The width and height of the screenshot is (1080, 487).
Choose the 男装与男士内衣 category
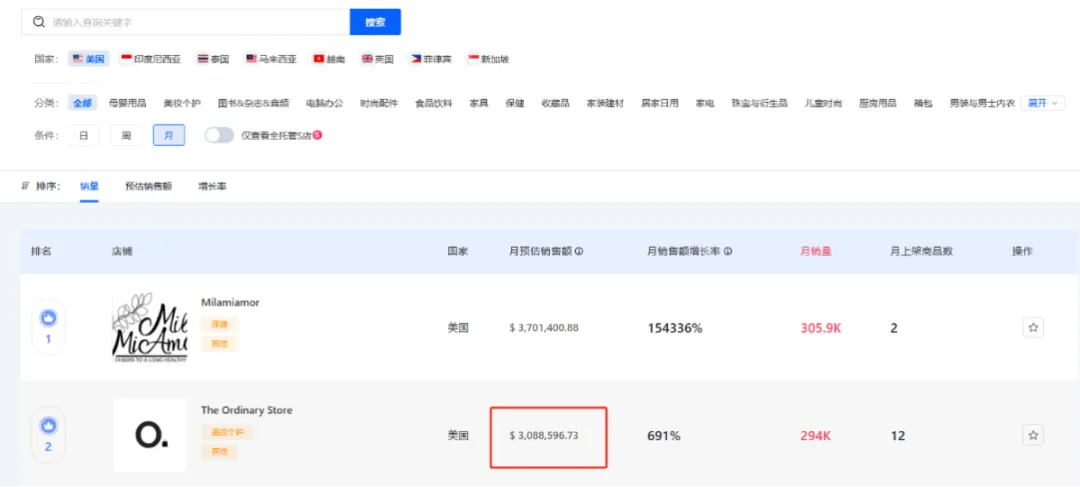(x=982, y=103)
